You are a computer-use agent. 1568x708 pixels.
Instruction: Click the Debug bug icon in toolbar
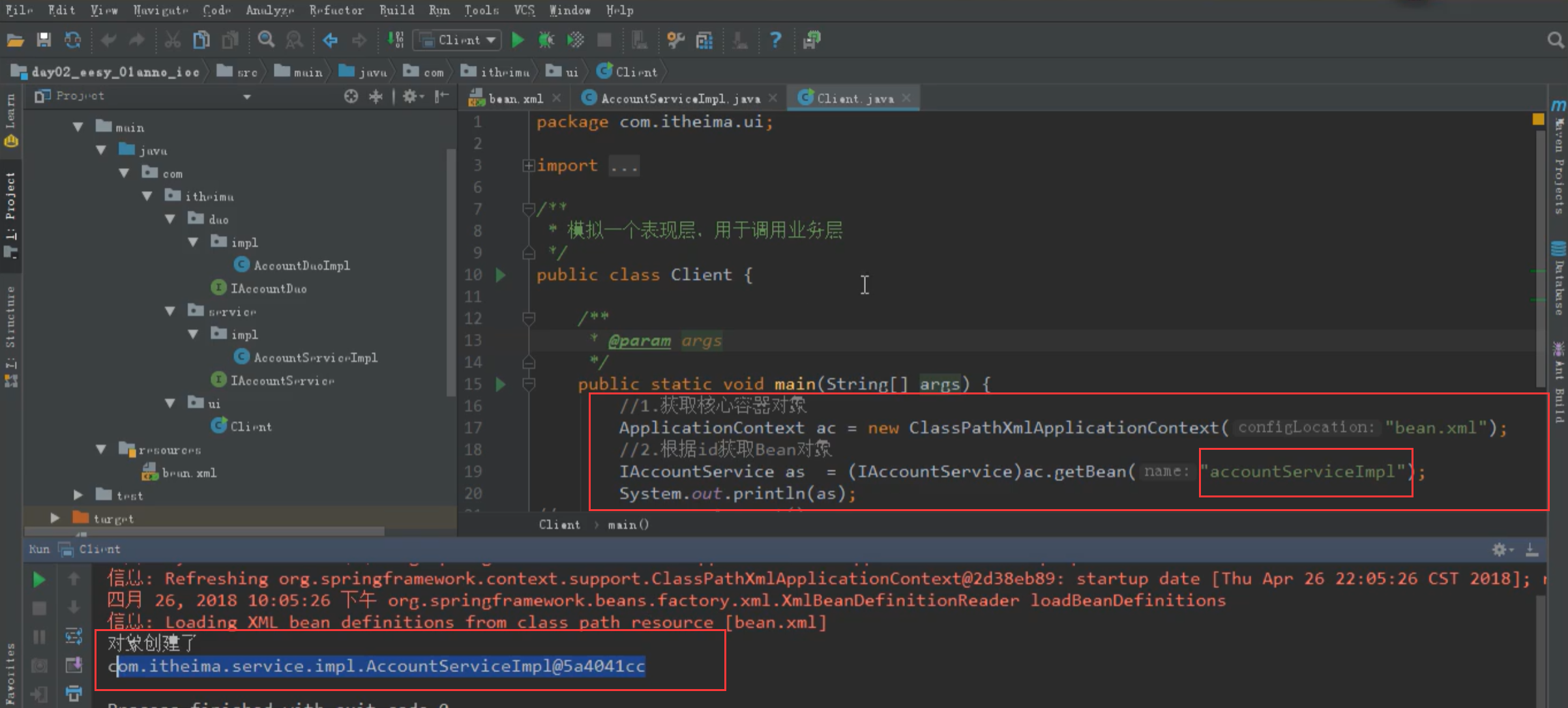[x=546, y=40]
